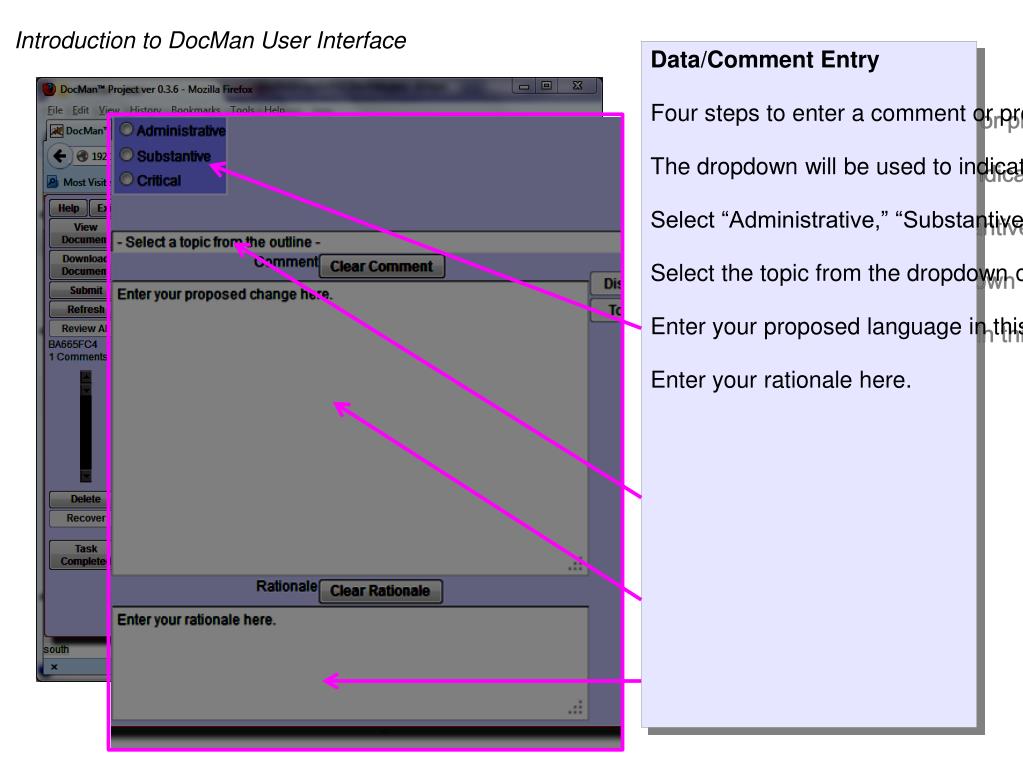The height and width of the screenshot is (767, 1023).
Task: Click the Clear Comment button
Action: pyautogui.click(x=382, y=266)
